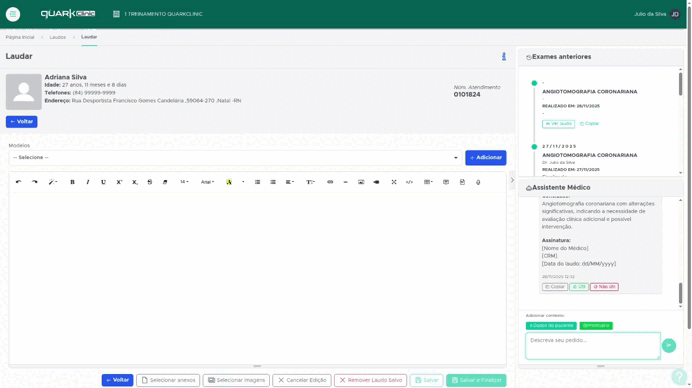This screenshot has height=388, width=692.
Task: Open the text color options arrow
Action: (243, 182)
